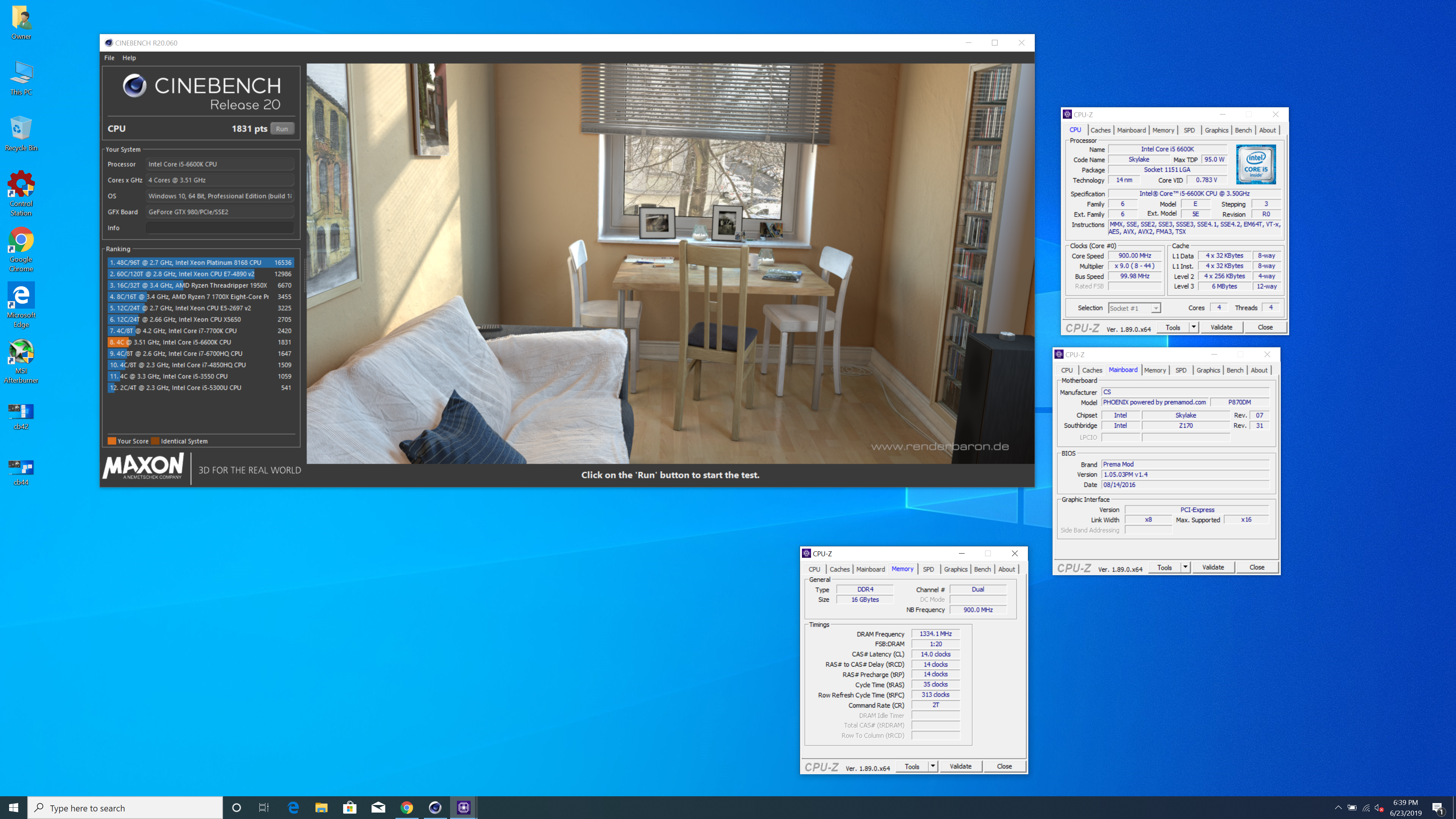Screen dimensions: 1456x819
Task: Open the Cinebench File menu
Action: coord(109,58)
